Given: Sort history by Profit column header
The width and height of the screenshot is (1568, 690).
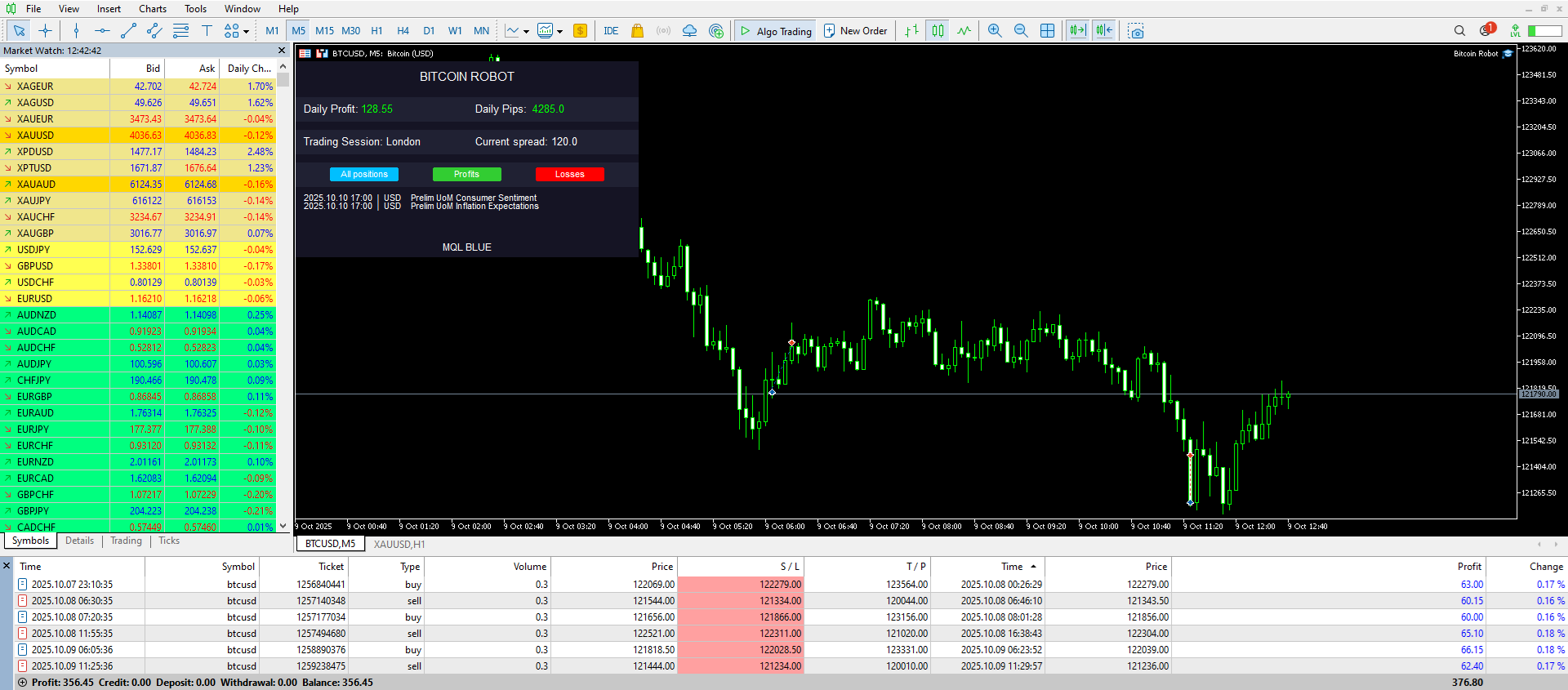Looking at the screenshot, I should [1469, 567].
